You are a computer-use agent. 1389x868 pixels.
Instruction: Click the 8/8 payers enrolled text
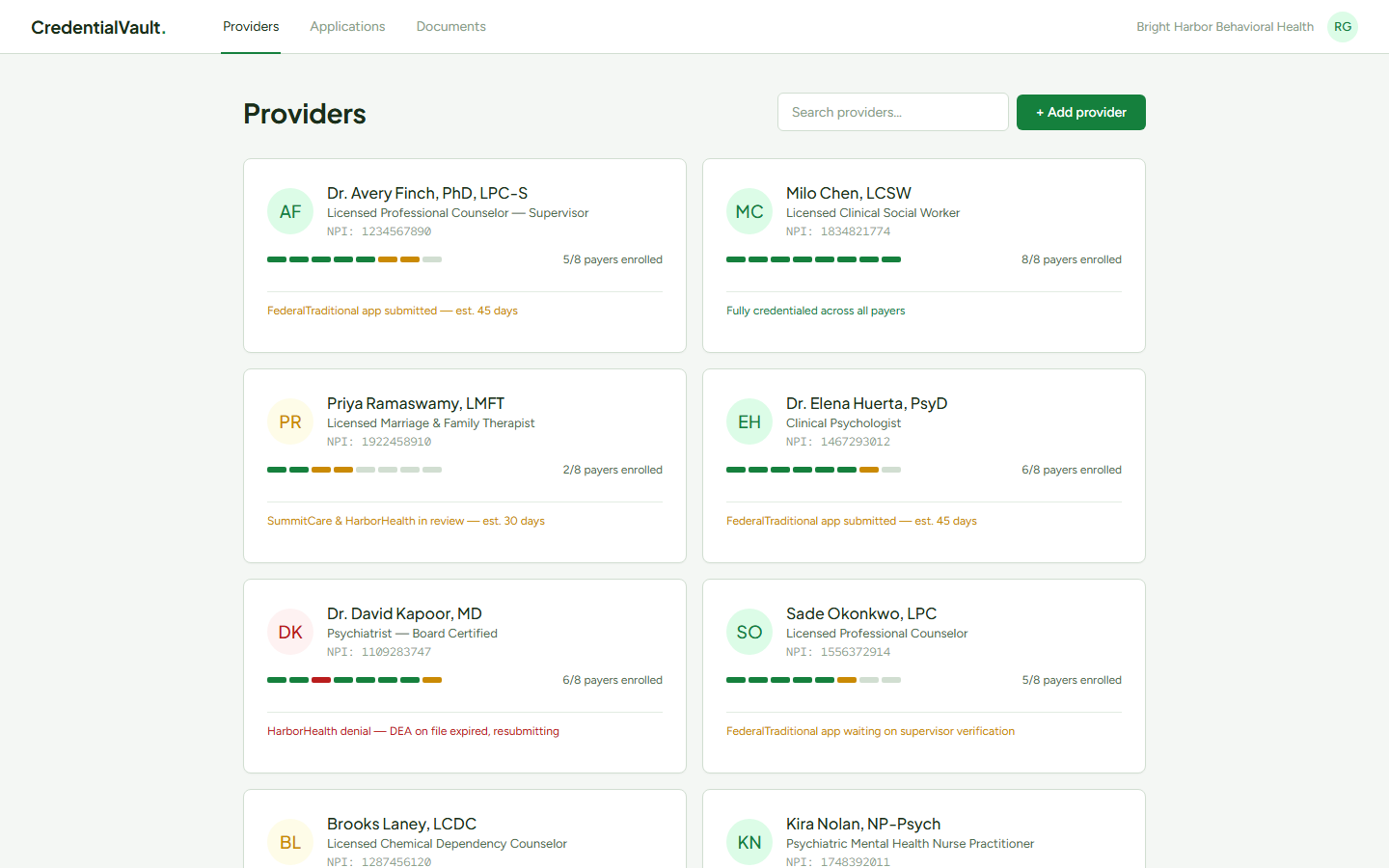click(1072, 259)
